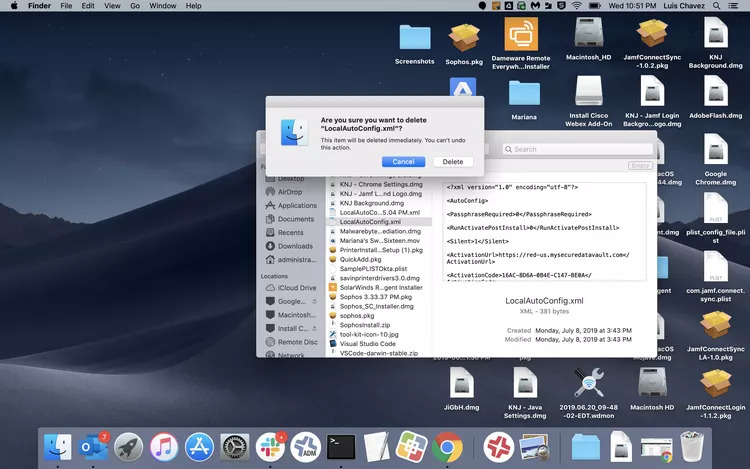This screenshot has height=469, width=750.
Task: Select iCloud Drive in Finder sidebar
Action: pos(297,288)
